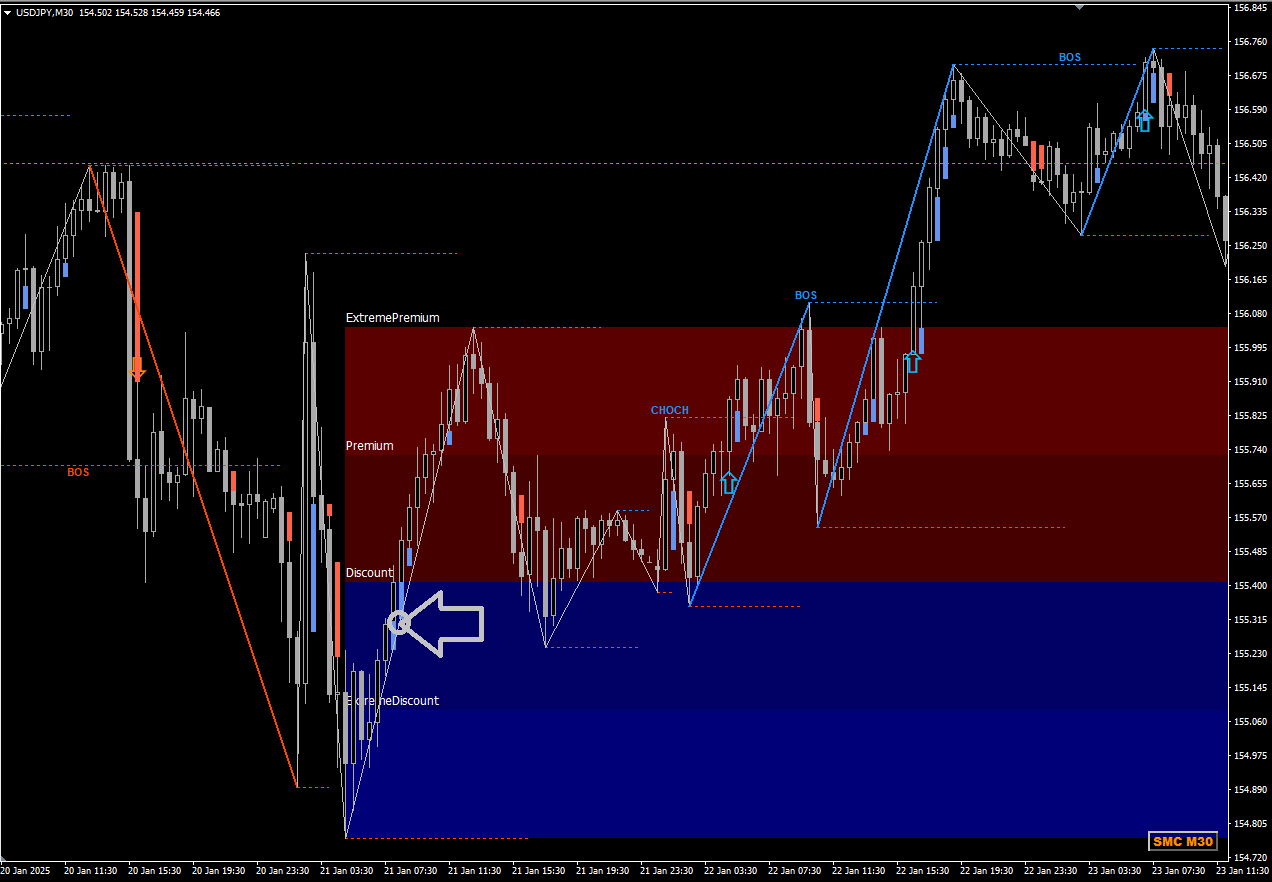Click the 22 Jan 07:30 time label
Image resolution: width=1272 pixels, height=882 pixels.
pos(795,871)
